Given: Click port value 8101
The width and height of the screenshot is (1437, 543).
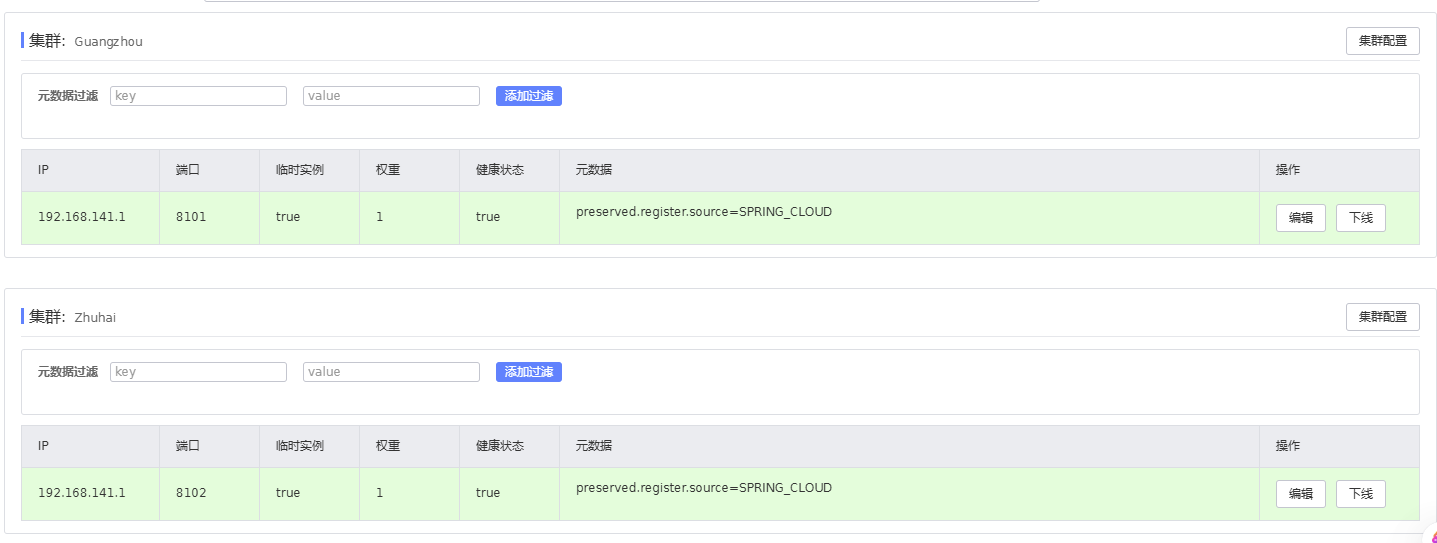Looking at the screenshot, I should tap(191, 217).
